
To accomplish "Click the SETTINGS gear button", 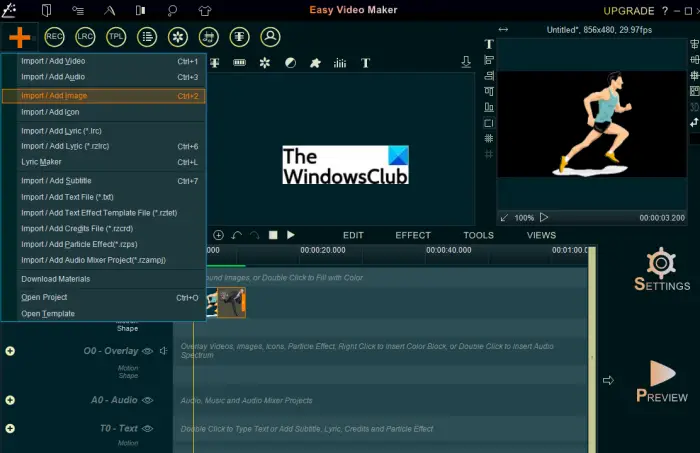I will click(662, 269).
